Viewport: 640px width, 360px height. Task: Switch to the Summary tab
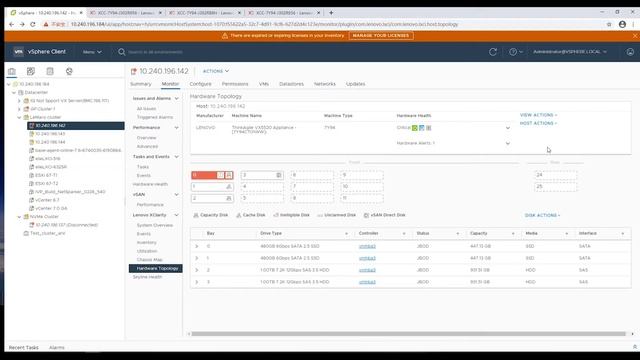point(141,84)
